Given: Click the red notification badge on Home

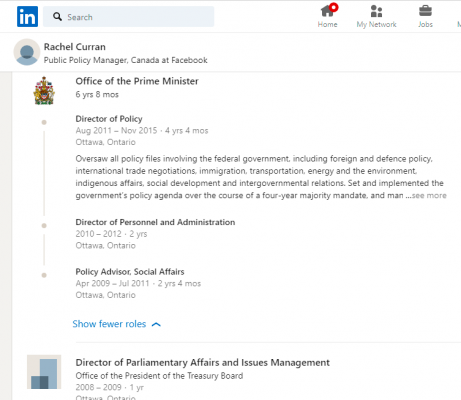Looking at the screenshot, I should pyautogui.click(x=333, y=7).
